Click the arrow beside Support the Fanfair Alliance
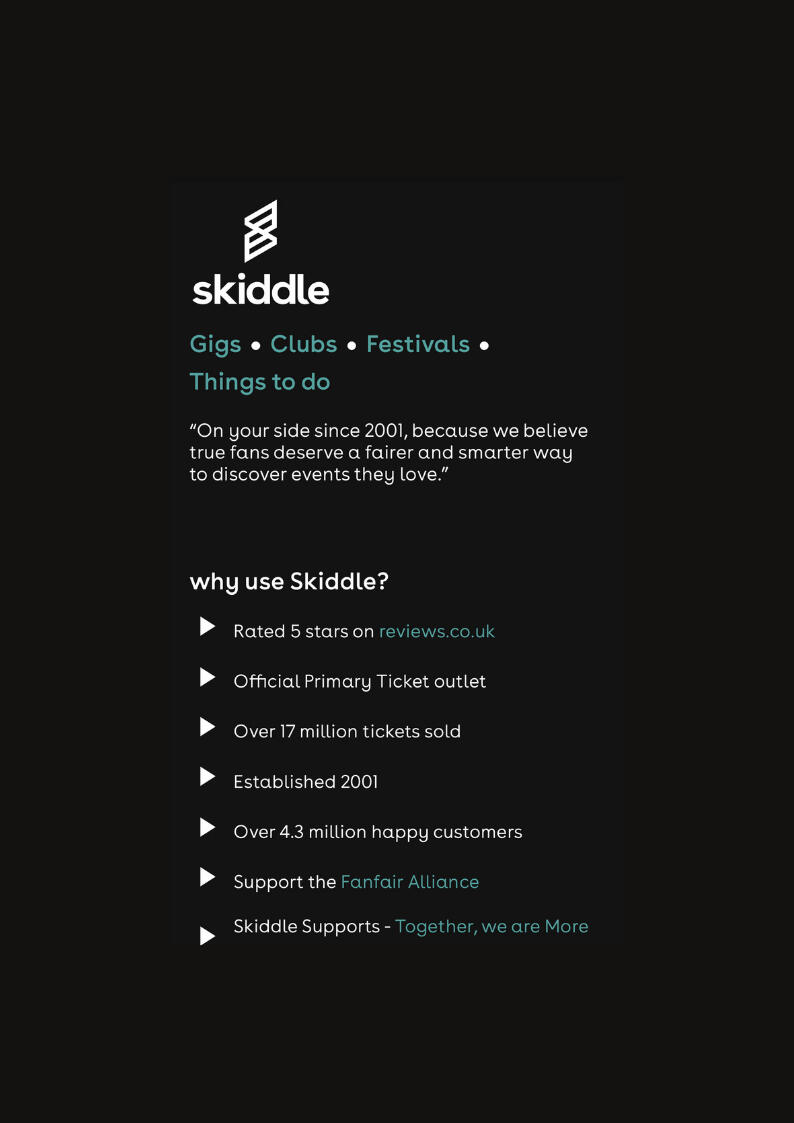 (x=207, y=877)
